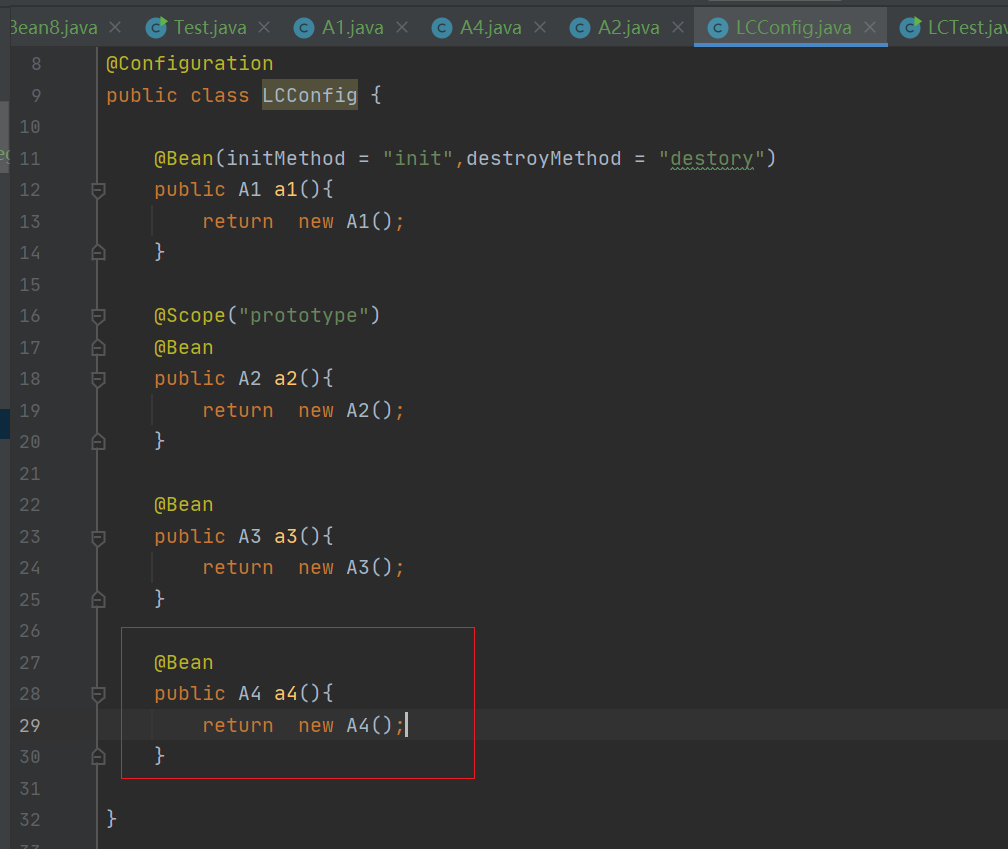Click the A1.java class icon
Viewport: 1008px width, 849px height.
[x=303, y=28]
